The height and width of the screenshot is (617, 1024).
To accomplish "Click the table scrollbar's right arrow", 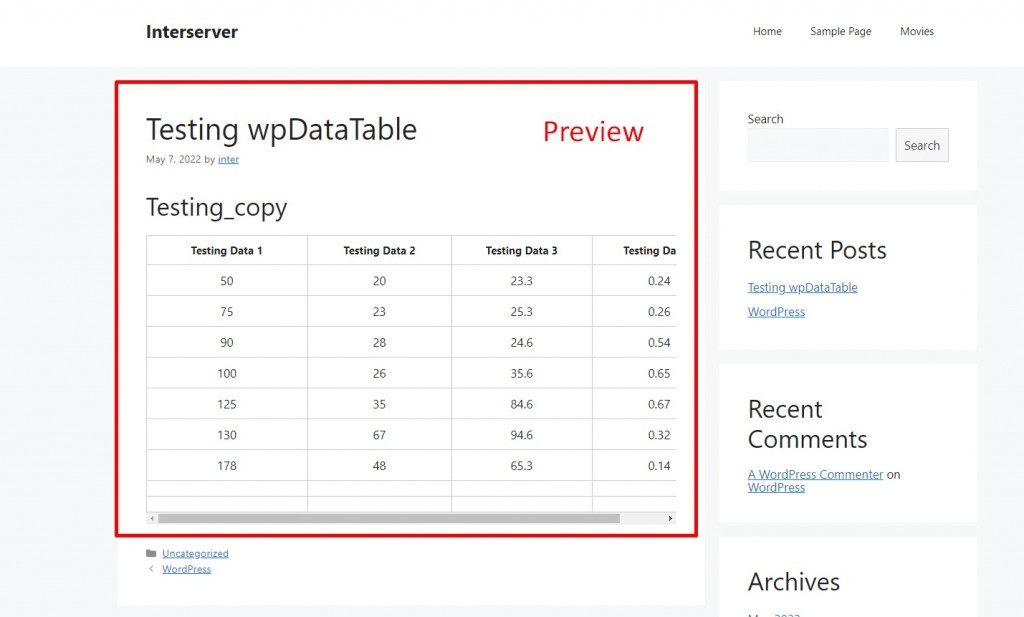I will pos(670,518).
